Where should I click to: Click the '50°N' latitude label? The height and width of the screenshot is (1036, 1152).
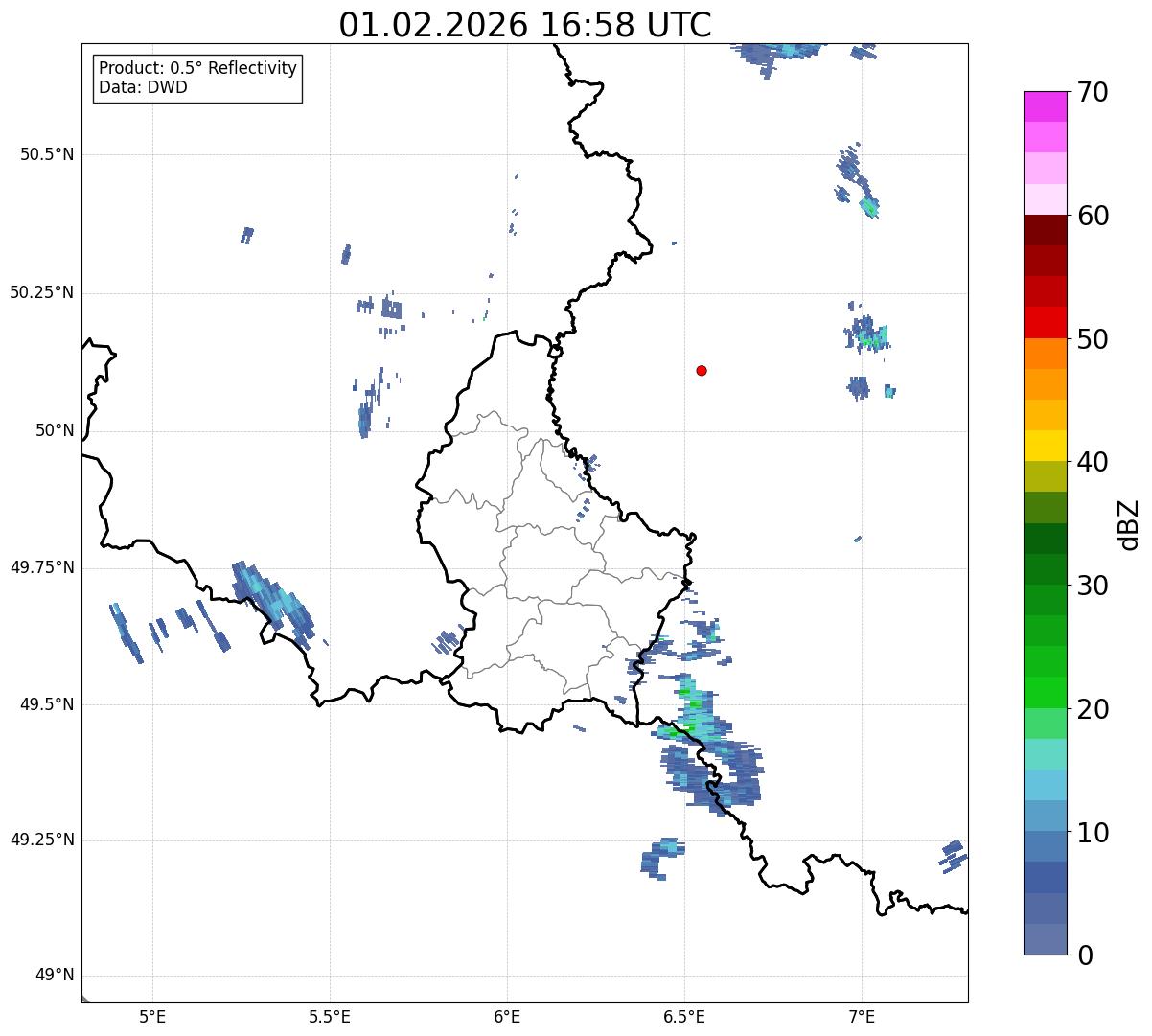click(55, 430)
